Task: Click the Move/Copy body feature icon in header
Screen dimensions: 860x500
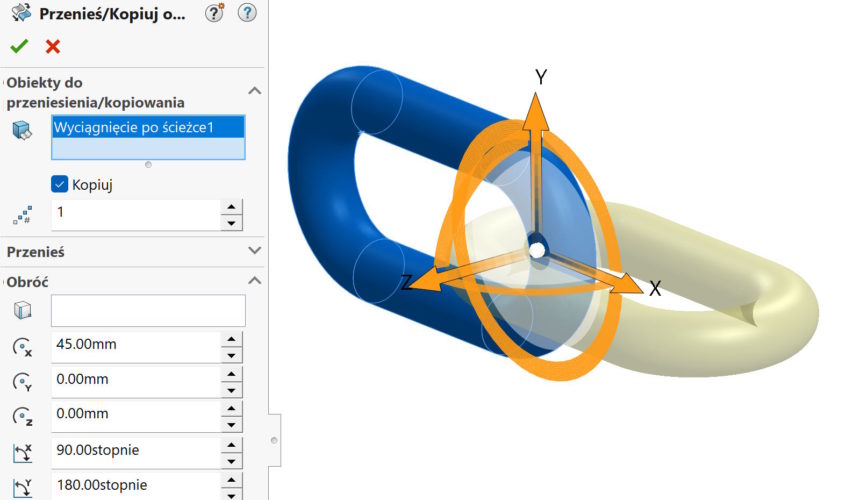Action: click(19, 13)
